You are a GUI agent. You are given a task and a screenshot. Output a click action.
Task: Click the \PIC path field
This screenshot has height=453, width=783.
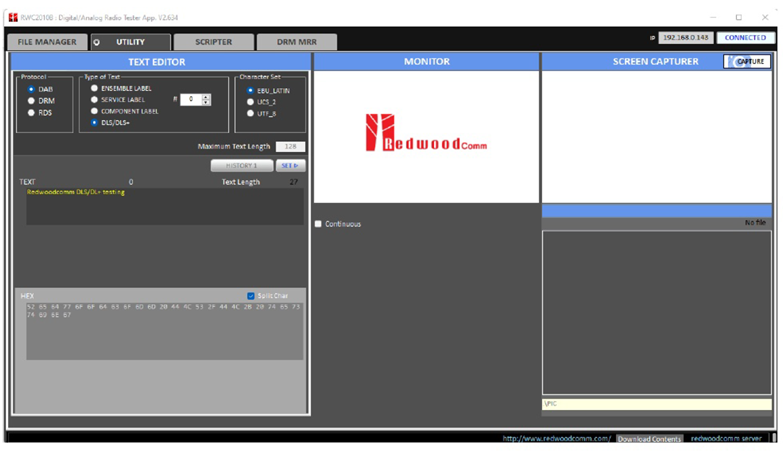click(x=657, y=404)
